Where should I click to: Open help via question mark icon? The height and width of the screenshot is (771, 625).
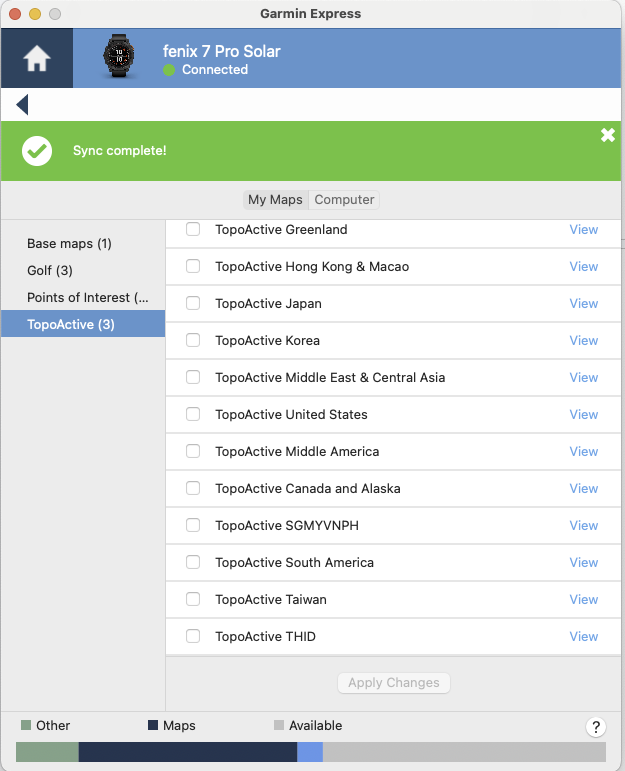[596, 727]
